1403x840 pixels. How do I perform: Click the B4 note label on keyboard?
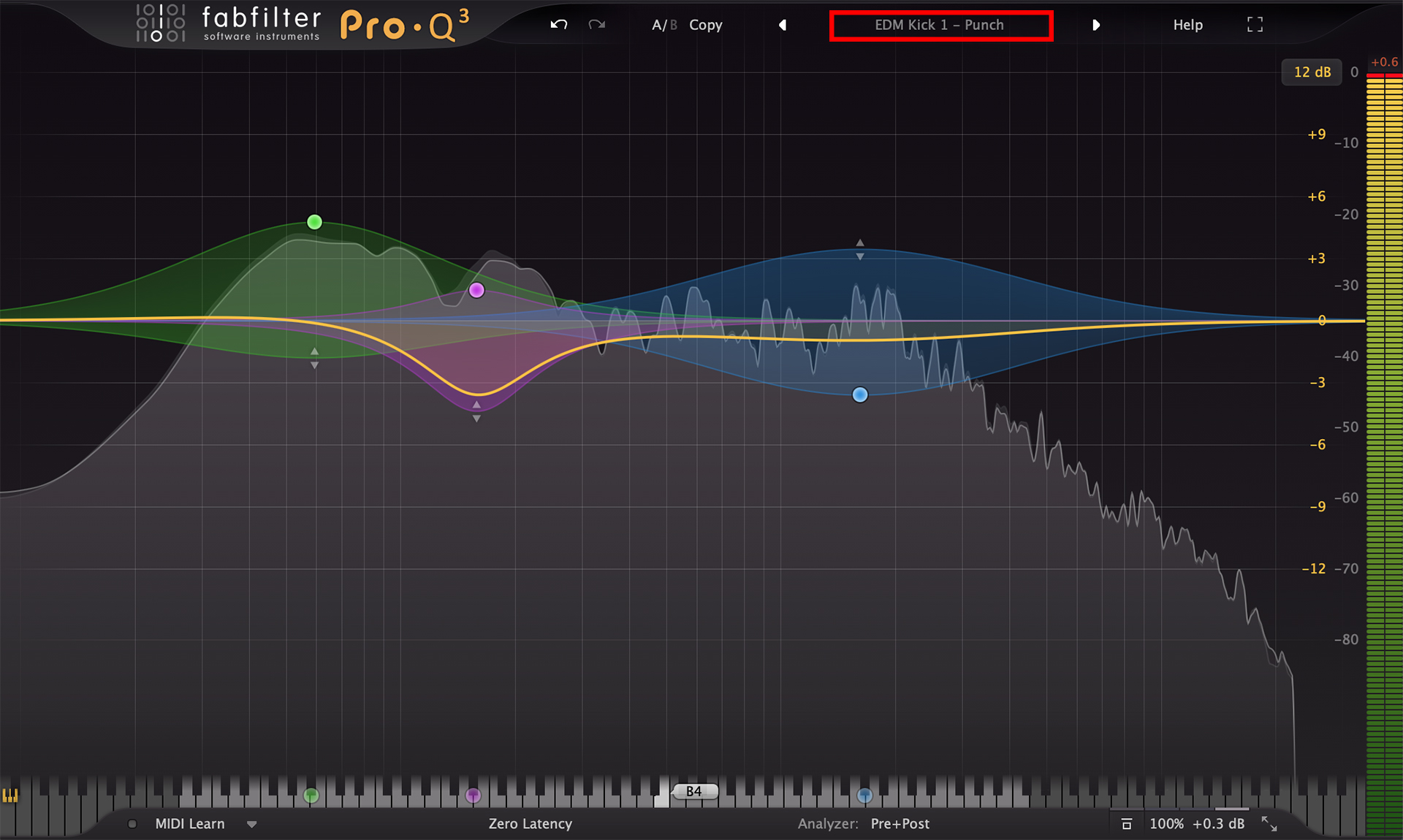click(x=694, y=791)
